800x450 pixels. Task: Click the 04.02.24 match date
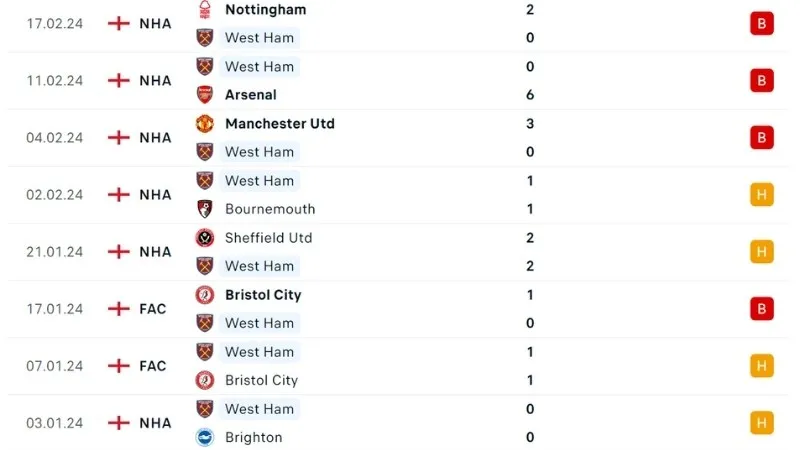[54, 138]
